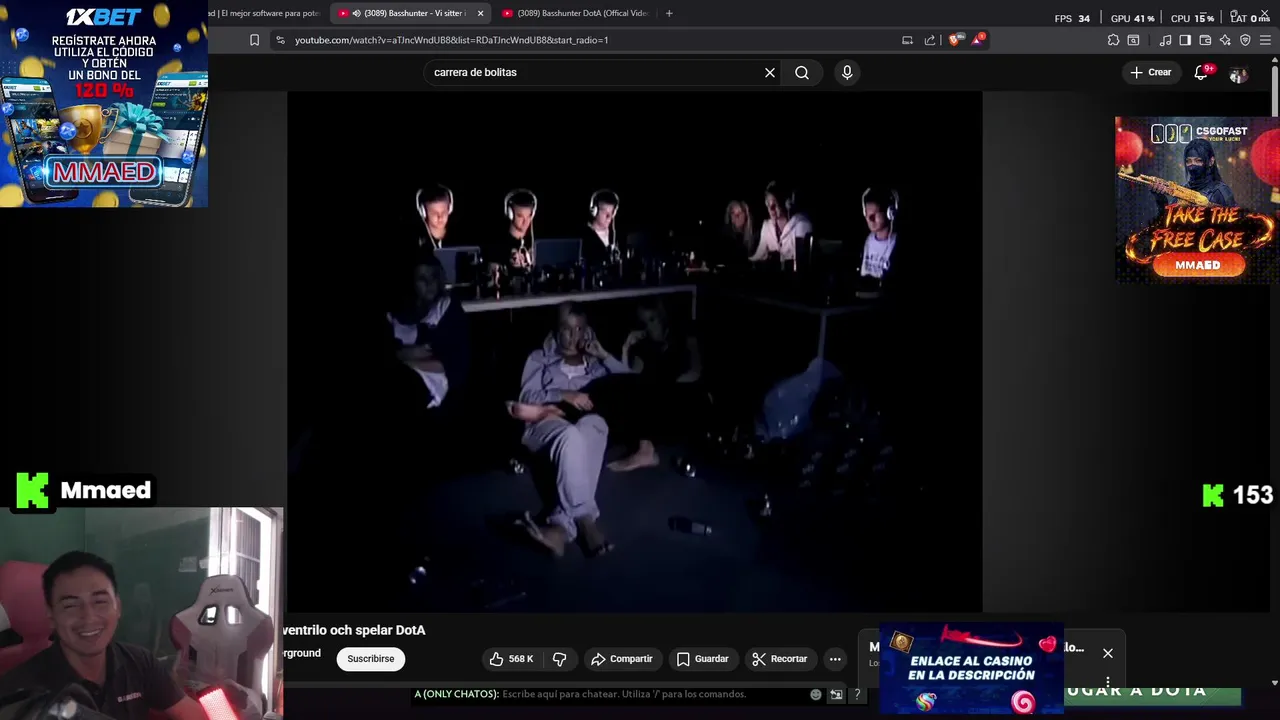1280x720 pixels.
Task: Open the chat emoji picker
Action: (816, 694)
